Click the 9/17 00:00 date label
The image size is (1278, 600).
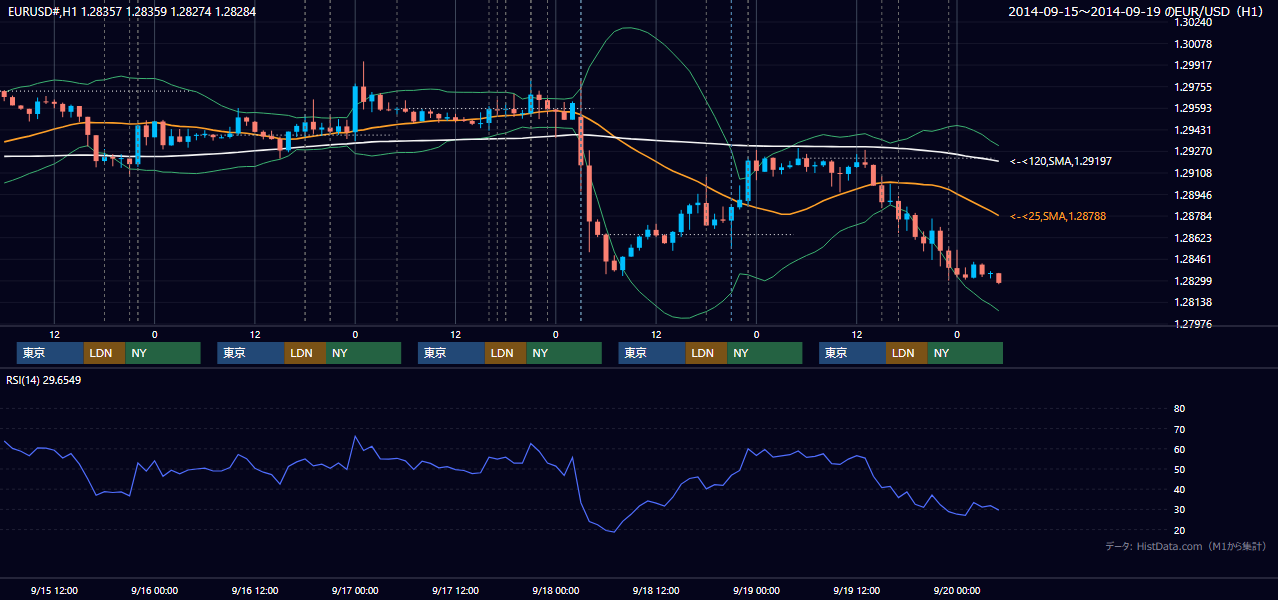355,591
